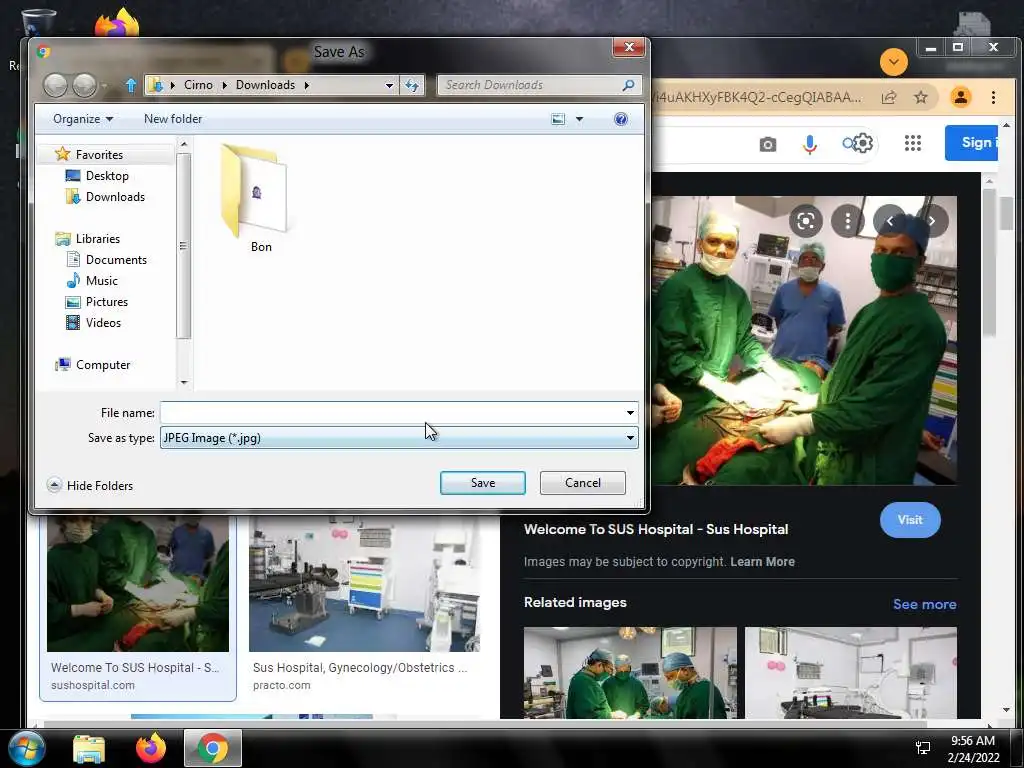Open Chrome profile avatar icon
The width and height of the screenshot is (1024, 768).
(x=961, y=97)
